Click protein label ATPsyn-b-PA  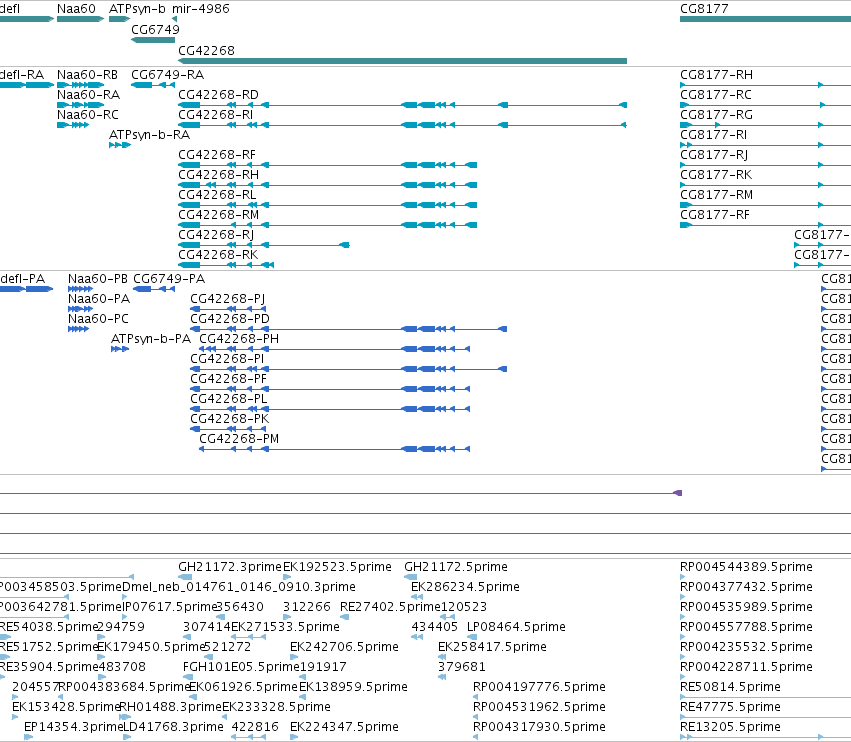coord(151,339)
